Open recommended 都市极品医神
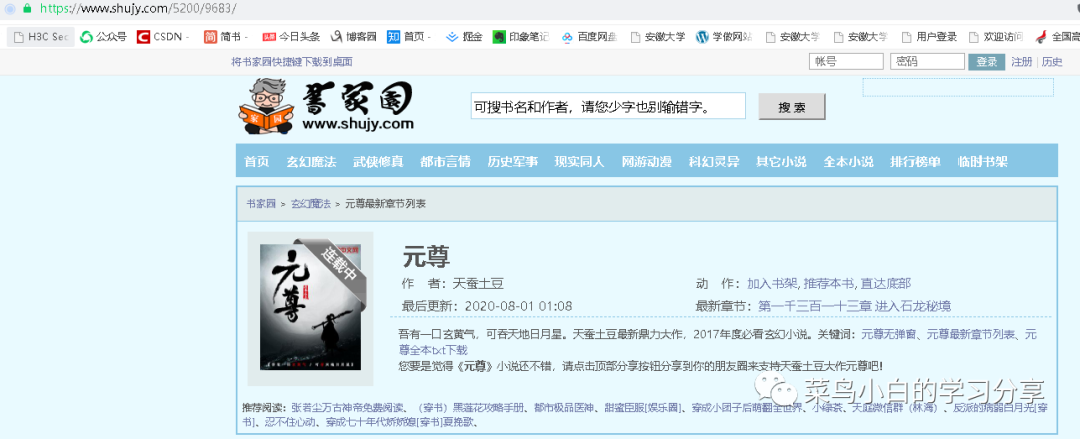1080x439 pixels. point(565,407)
